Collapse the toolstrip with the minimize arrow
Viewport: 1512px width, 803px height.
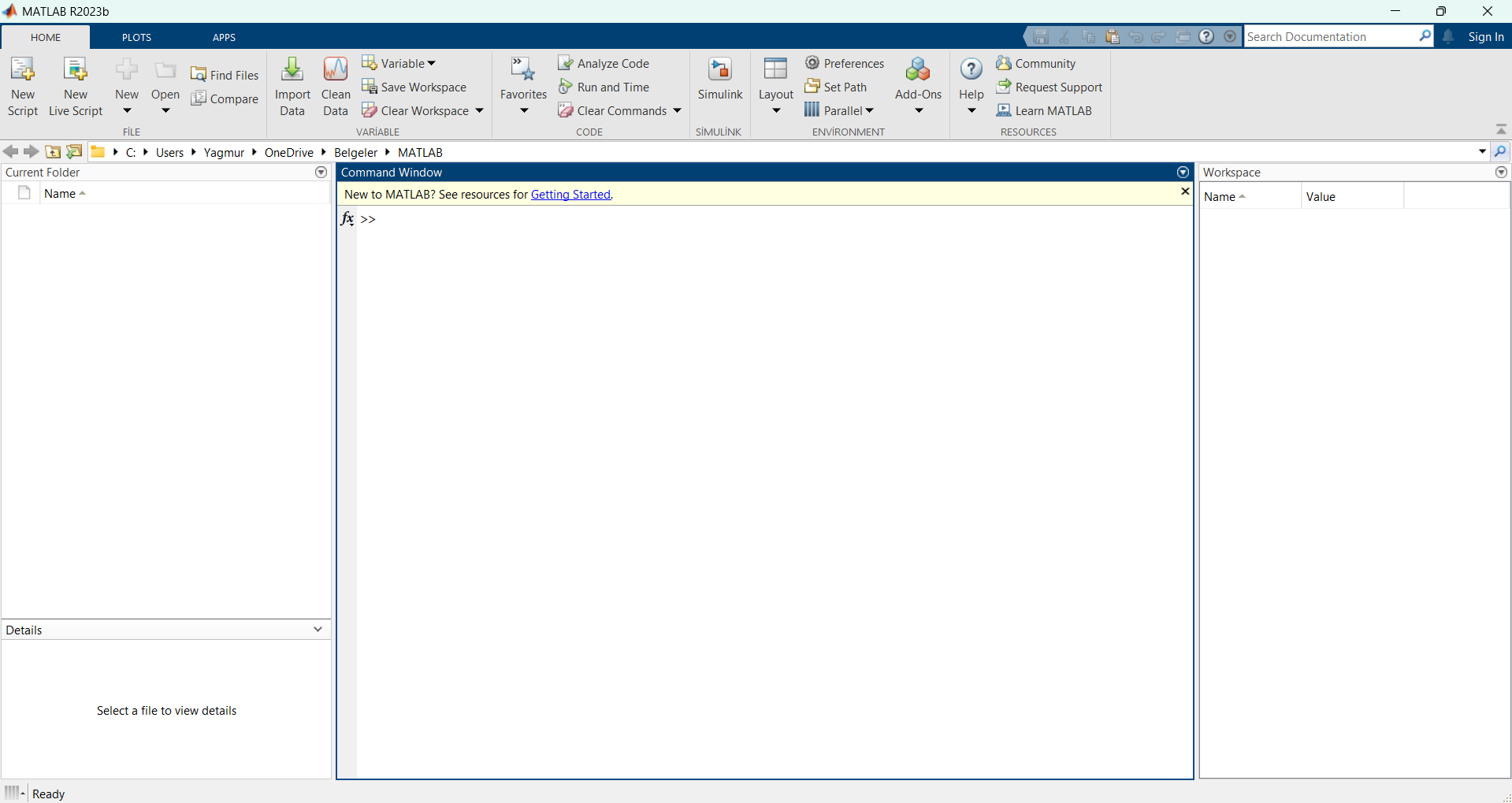(1501, 129)
